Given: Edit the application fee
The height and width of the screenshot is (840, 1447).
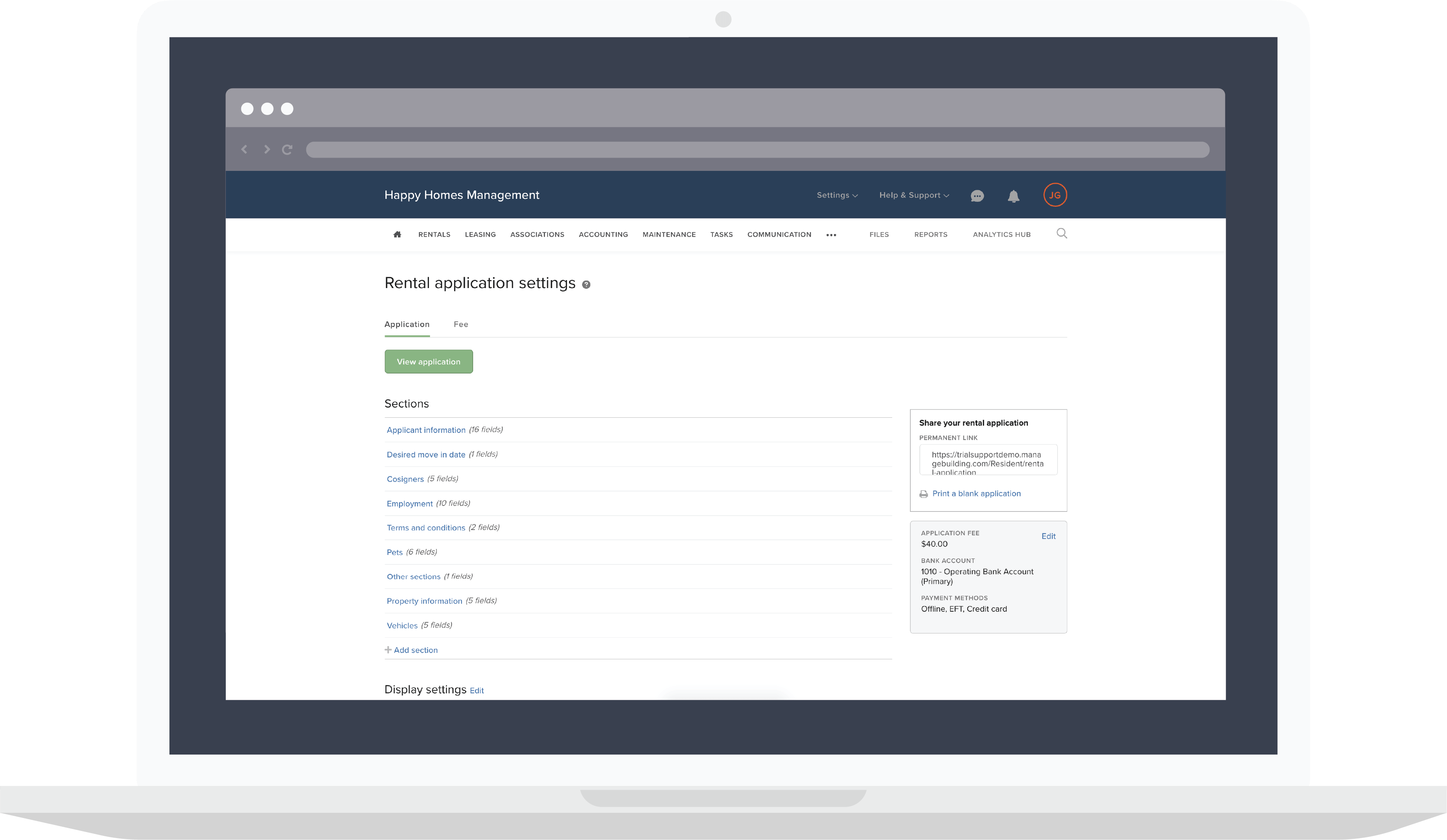Looking at the screenshot, I should coord(1048,536).
